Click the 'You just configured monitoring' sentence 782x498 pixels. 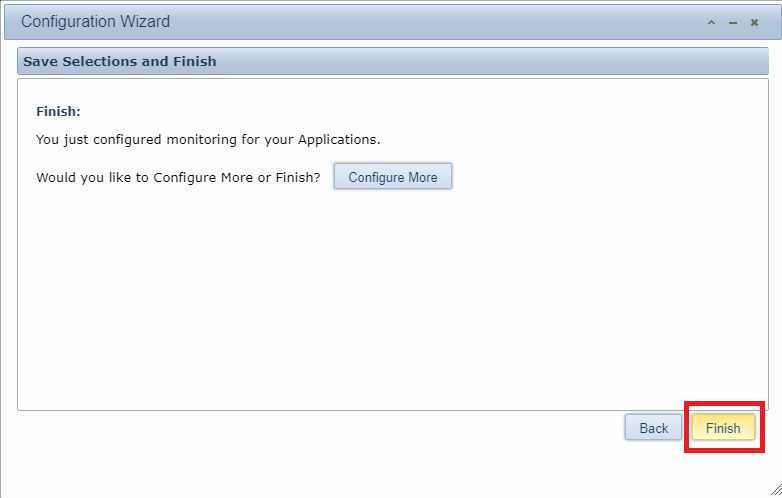tap(208, 139)
